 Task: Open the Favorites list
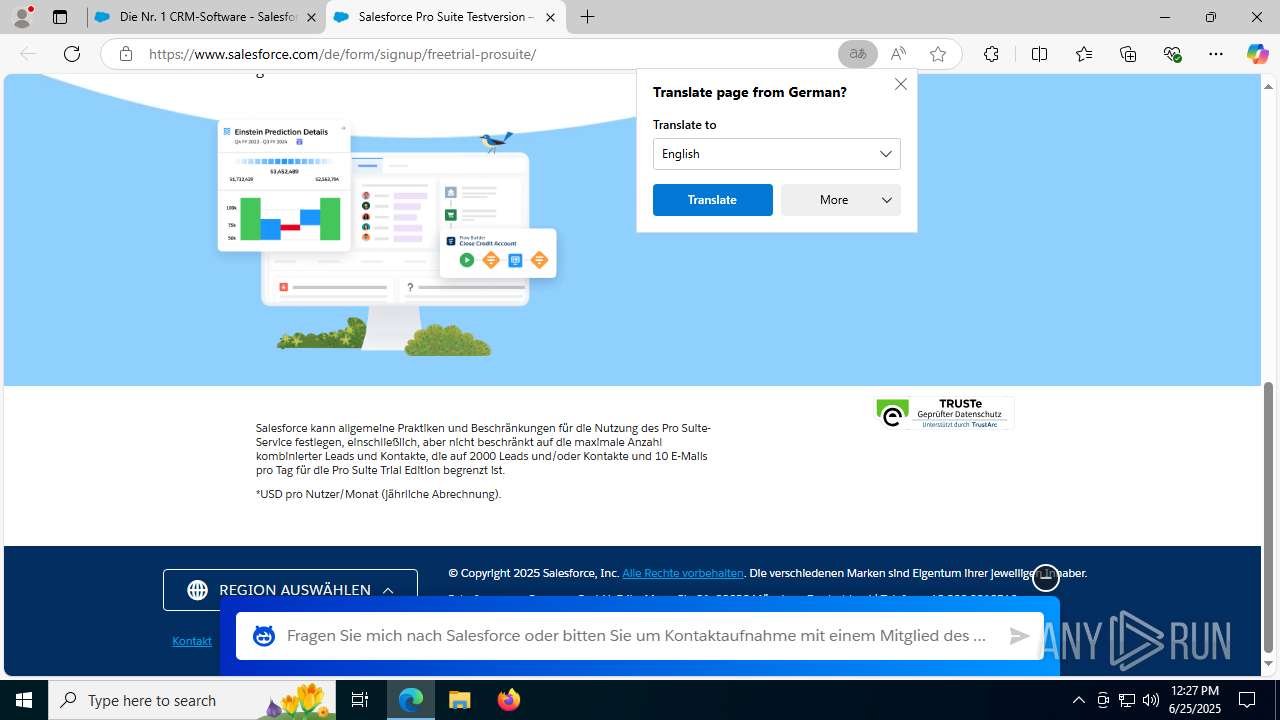tap(1084, 54)
